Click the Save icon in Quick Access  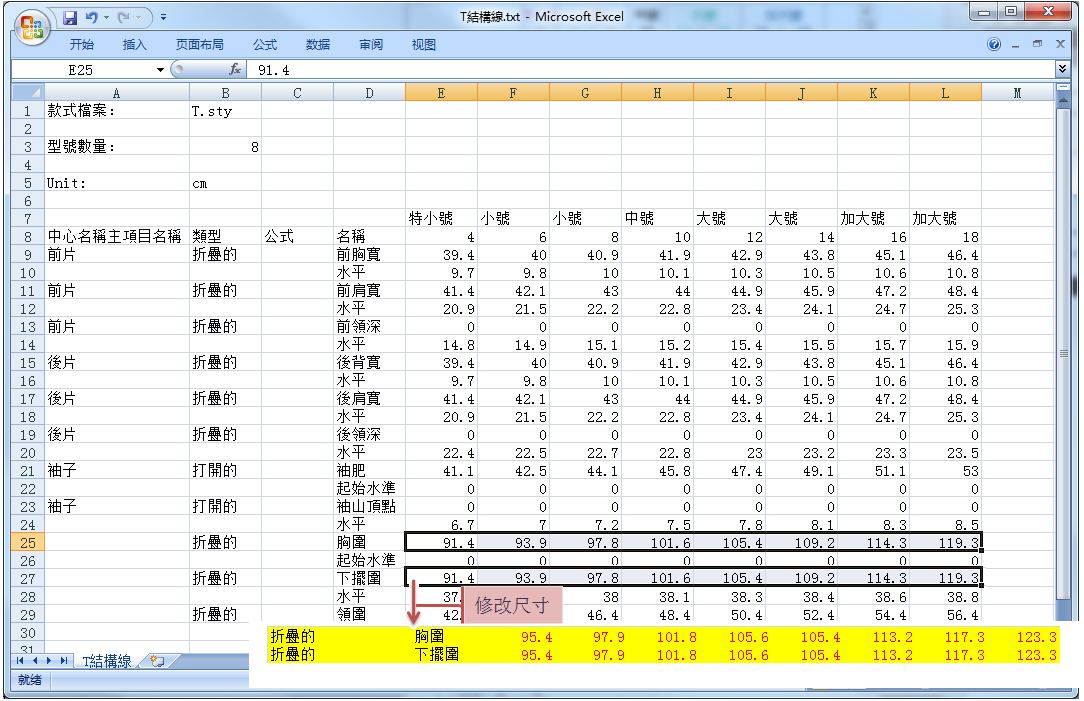[x=70, y=17]
